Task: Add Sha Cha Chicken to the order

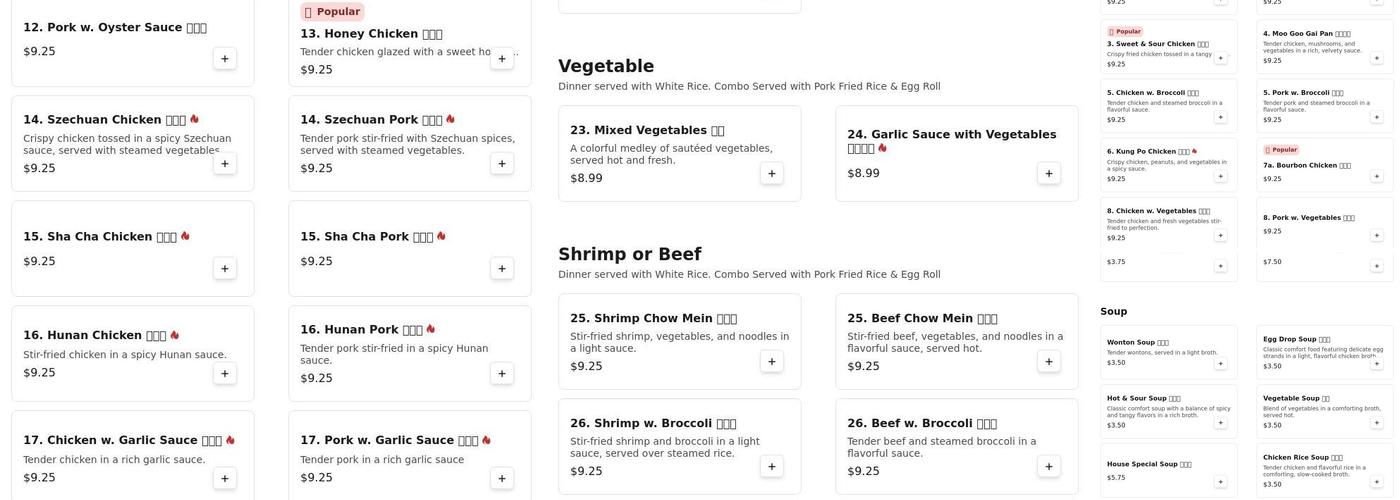Action: coord(224,268)
